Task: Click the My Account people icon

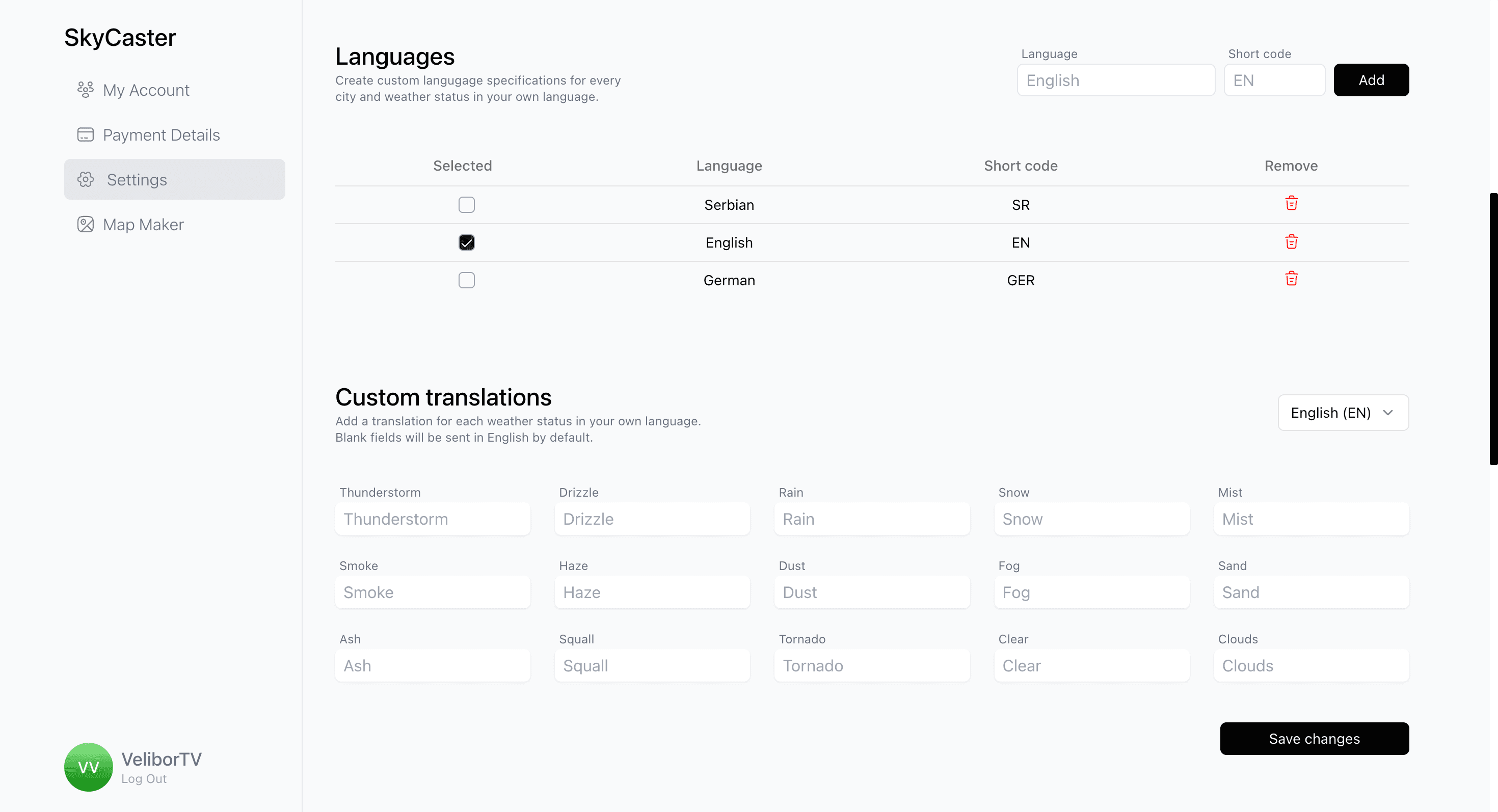Action: tap(86, 90)
